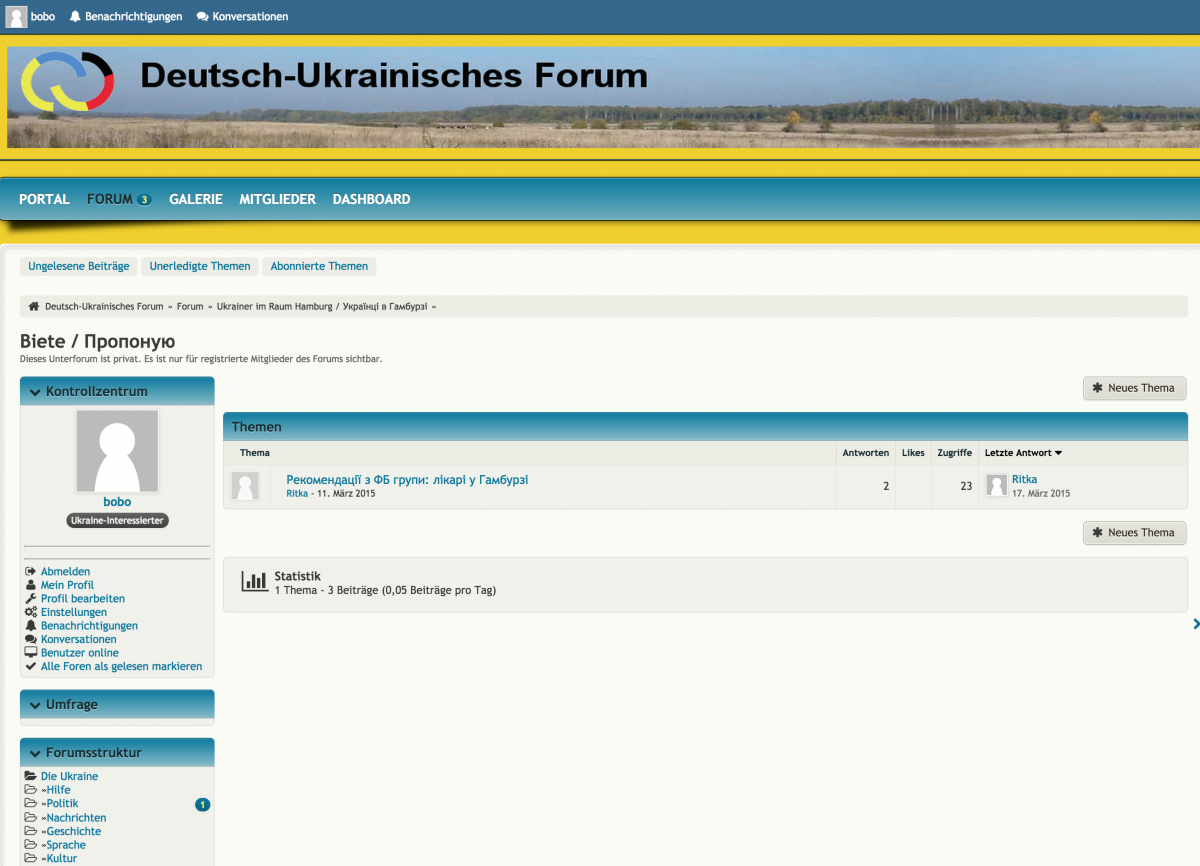Open the Profil bearbeiten link

tap(83, 599)
